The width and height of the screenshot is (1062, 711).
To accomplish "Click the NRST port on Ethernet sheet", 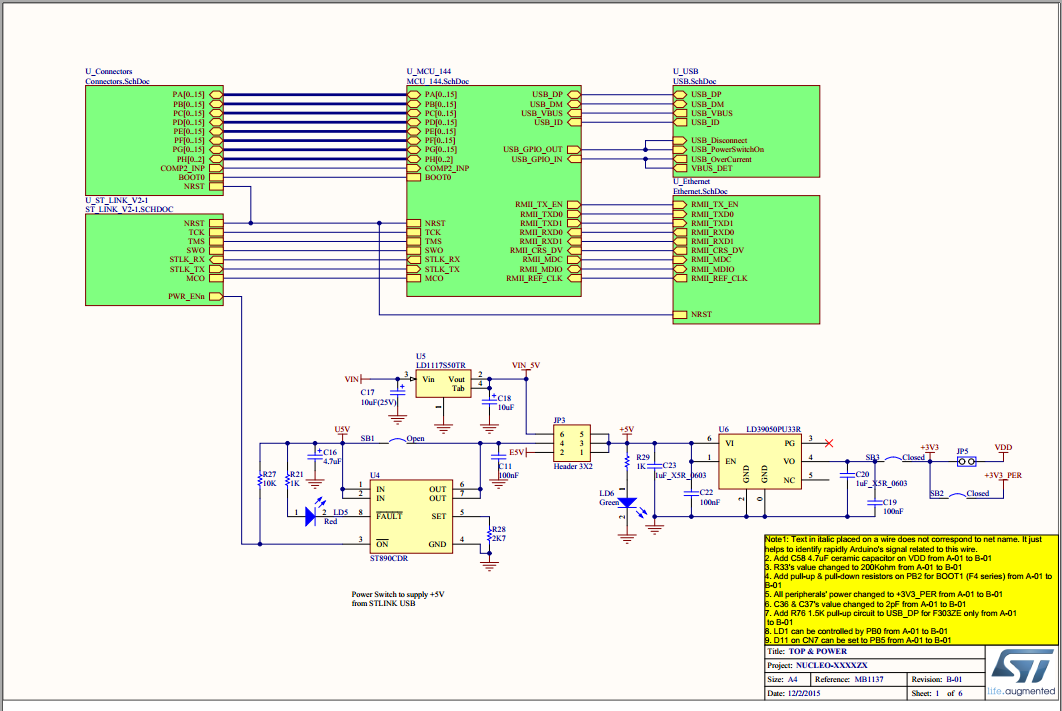I will point(680,314).
